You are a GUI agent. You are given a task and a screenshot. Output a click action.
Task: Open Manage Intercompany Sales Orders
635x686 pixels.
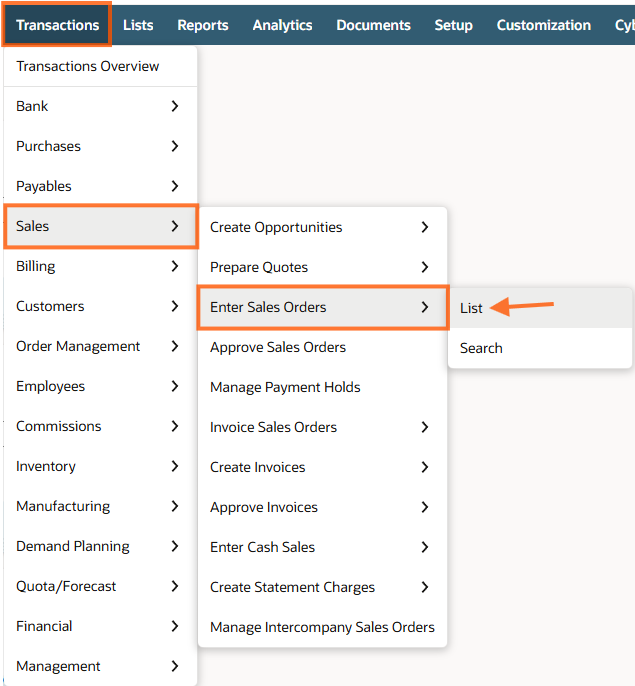[322, 627]
